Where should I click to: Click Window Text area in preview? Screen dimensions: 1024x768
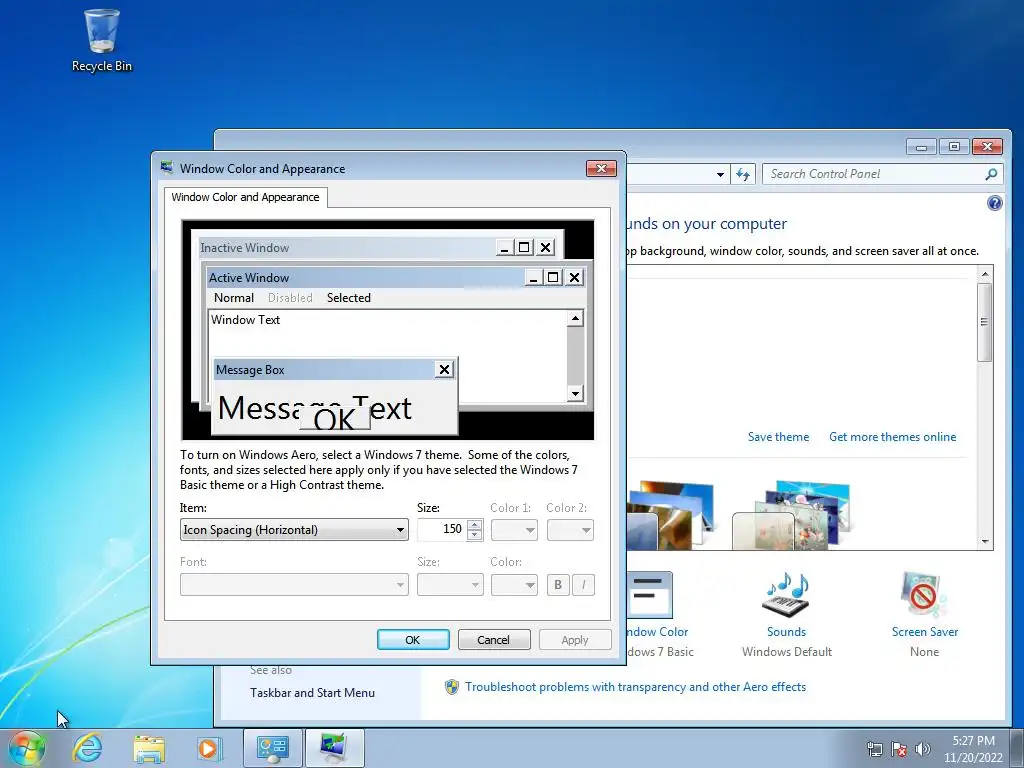[246, 320]
